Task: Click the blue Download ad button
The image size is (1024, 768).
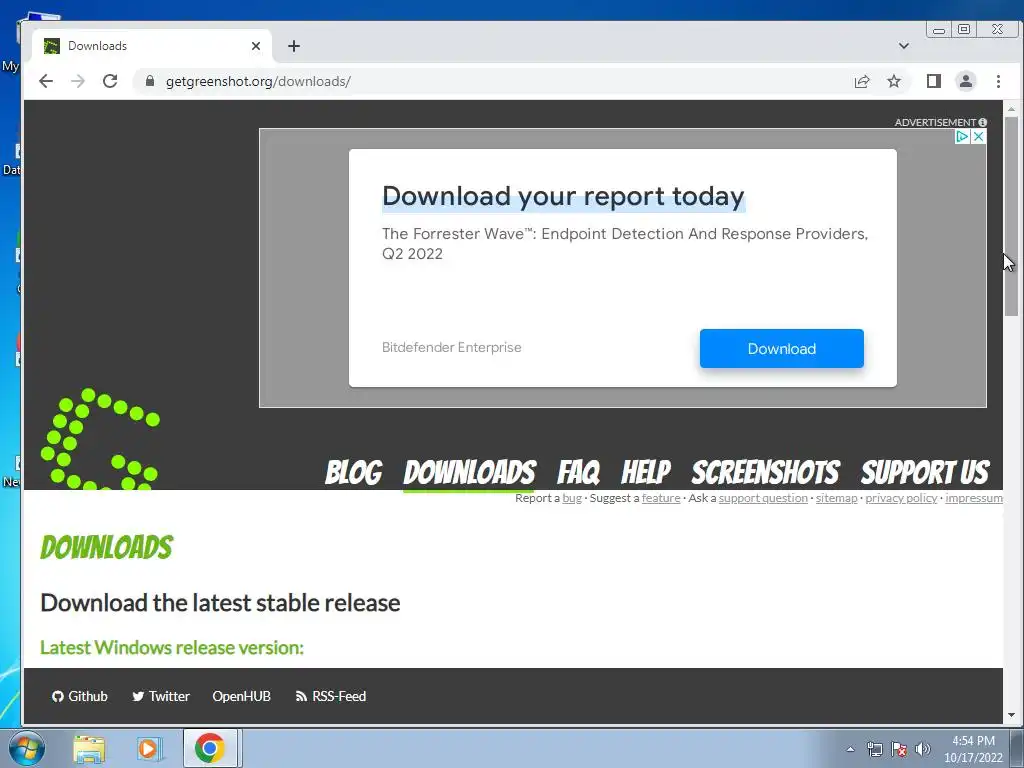Action: [782, 349]
